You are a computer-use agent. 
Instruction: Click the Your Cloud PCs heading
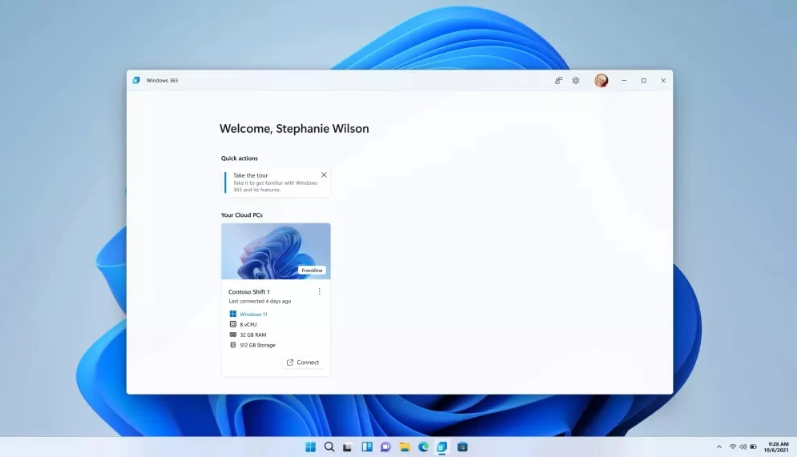tap(242, 215)
